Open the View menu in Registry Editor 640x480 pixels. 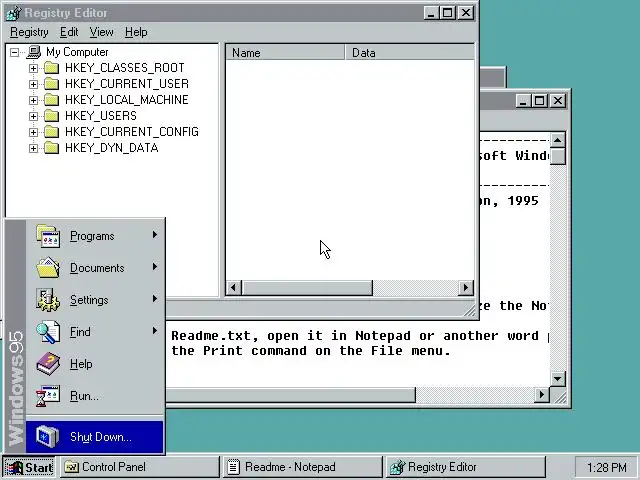(x=102, y=32)
